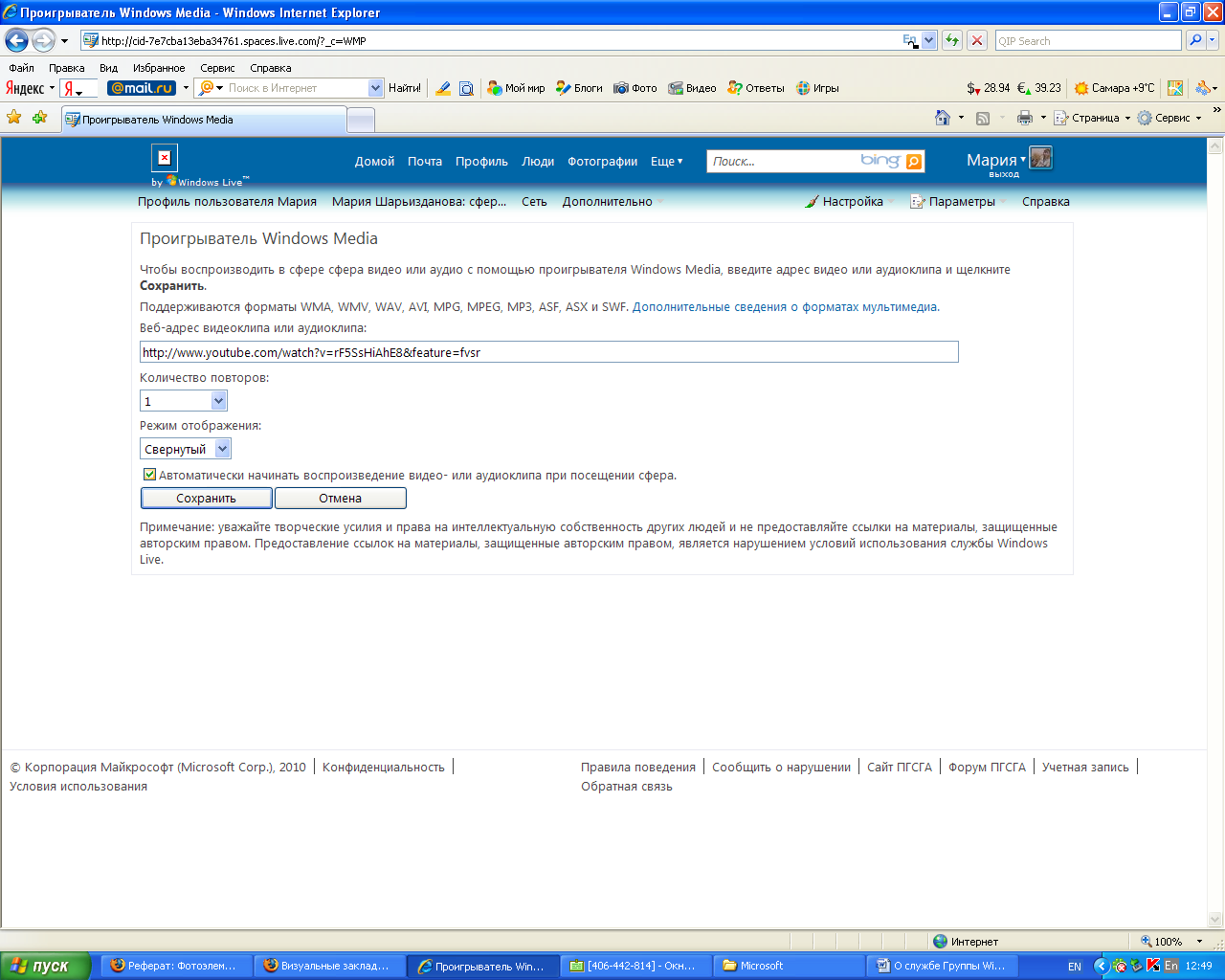Open Favorites star icon
The image size is (1225, 980).
14,117
